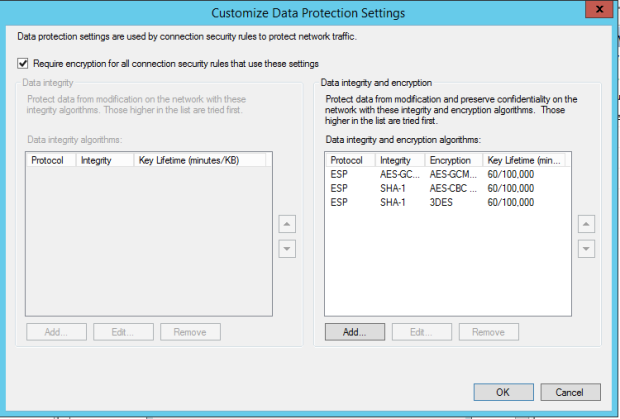620x419 pixels.
Task: Confirm settings with the OK button
Action: [x=503, y=392]
